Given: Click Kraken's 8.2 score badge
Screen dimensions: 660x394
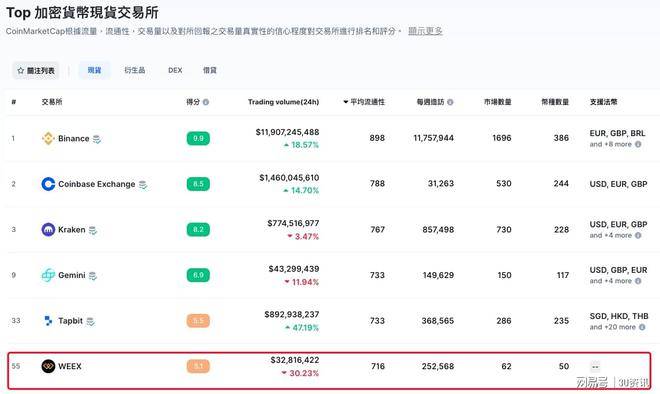Looking at the screenshot, I should [198, 229].
